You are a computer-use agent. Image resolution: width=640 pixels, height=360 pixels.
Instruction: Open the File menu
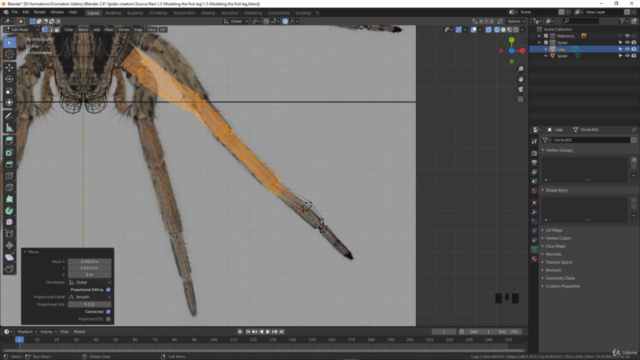[x=15, y=12]
